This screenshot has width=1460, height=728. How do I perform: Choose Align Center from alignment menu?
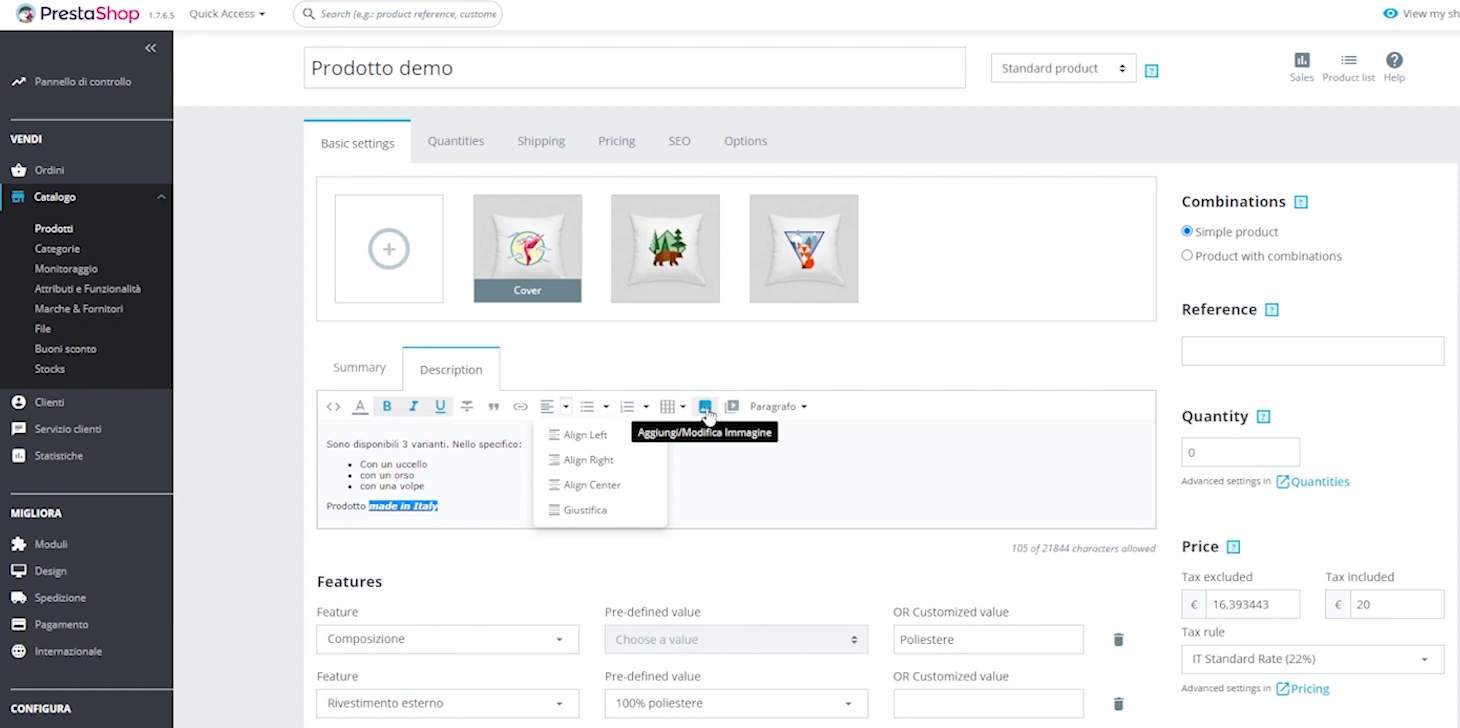[591, 485]
